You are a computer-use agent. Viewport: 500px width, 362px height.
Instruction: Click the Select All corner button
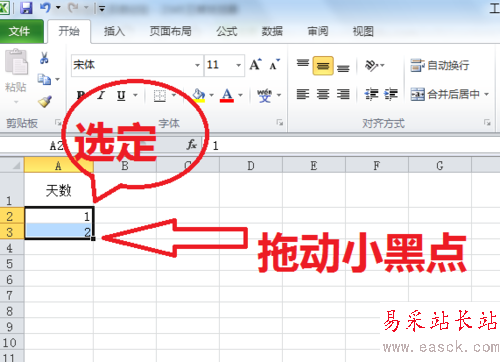(12, 165)
